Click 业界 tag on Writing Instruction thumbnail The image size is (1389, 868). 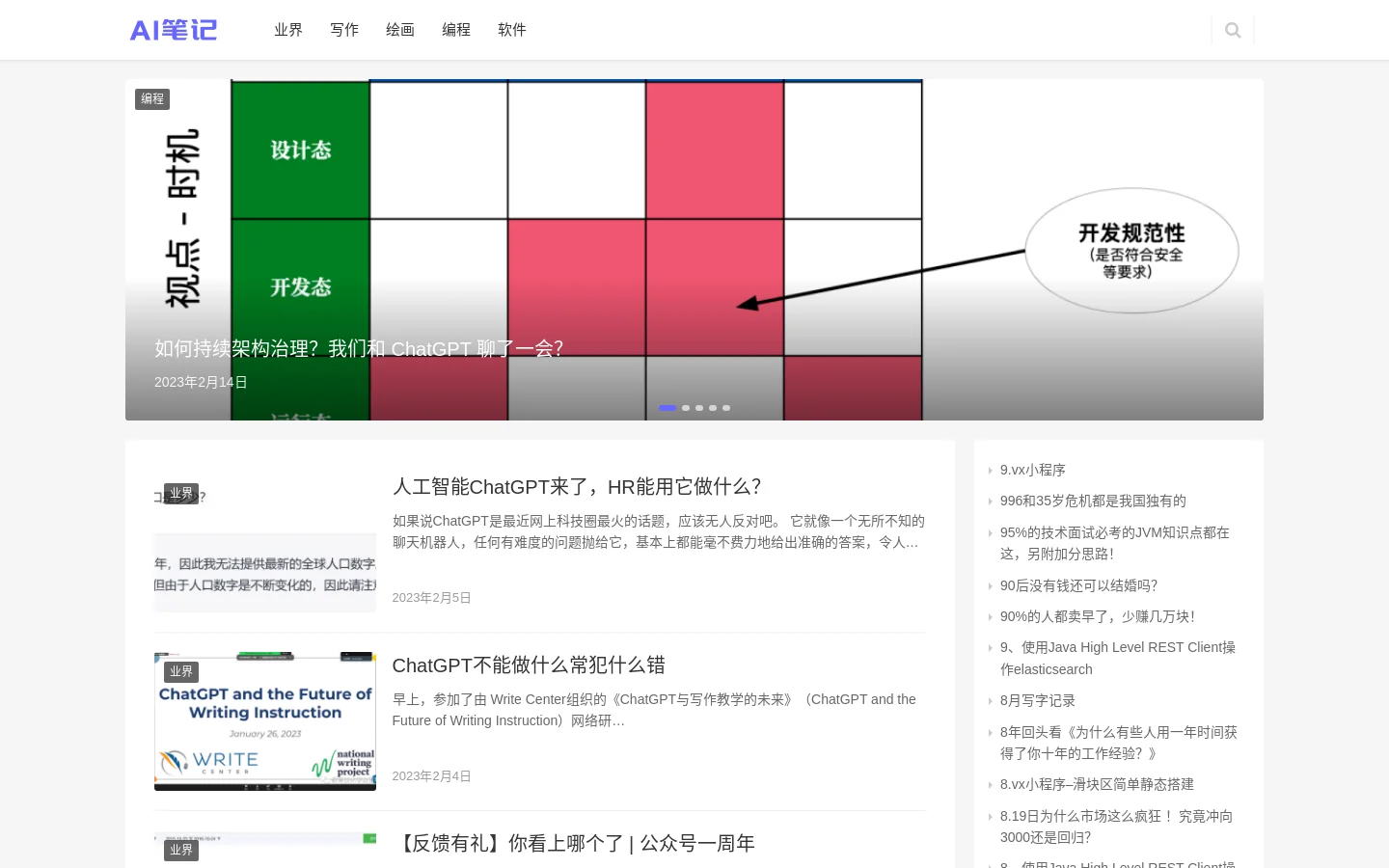[x=181, y=671]
